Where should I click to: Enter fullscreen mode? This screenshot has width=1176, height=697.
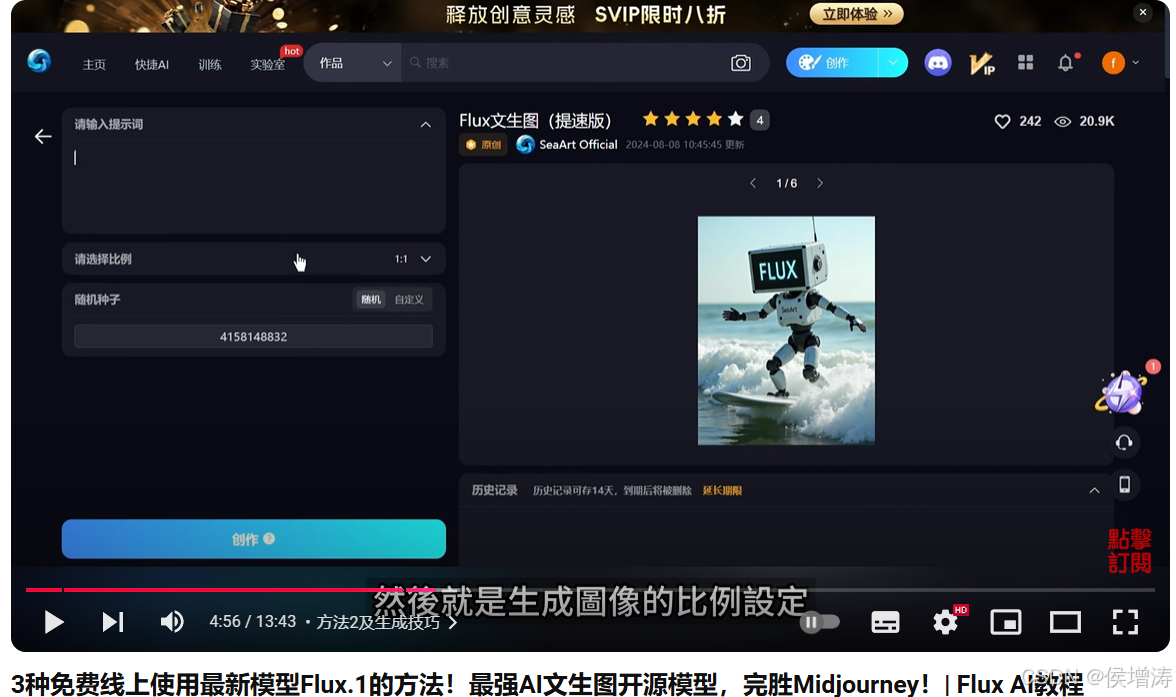point(1125,622)
